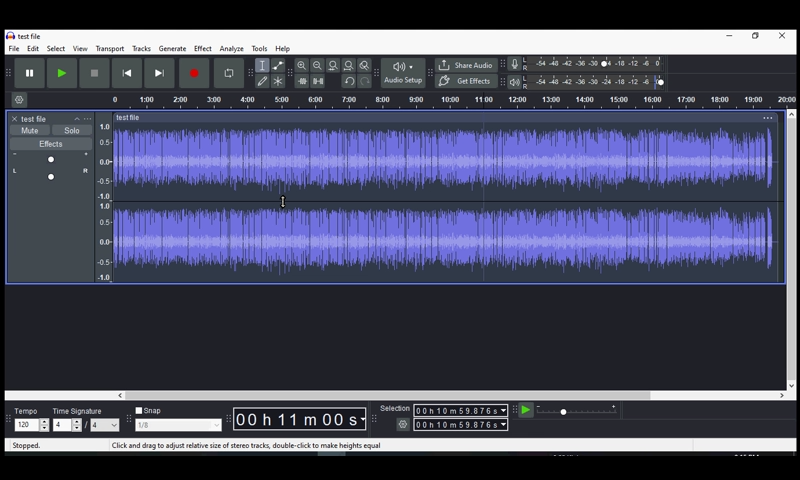This screenshot has height=480, width=800.
Task: Solo the test file track
Action: [x=72, y=131]
